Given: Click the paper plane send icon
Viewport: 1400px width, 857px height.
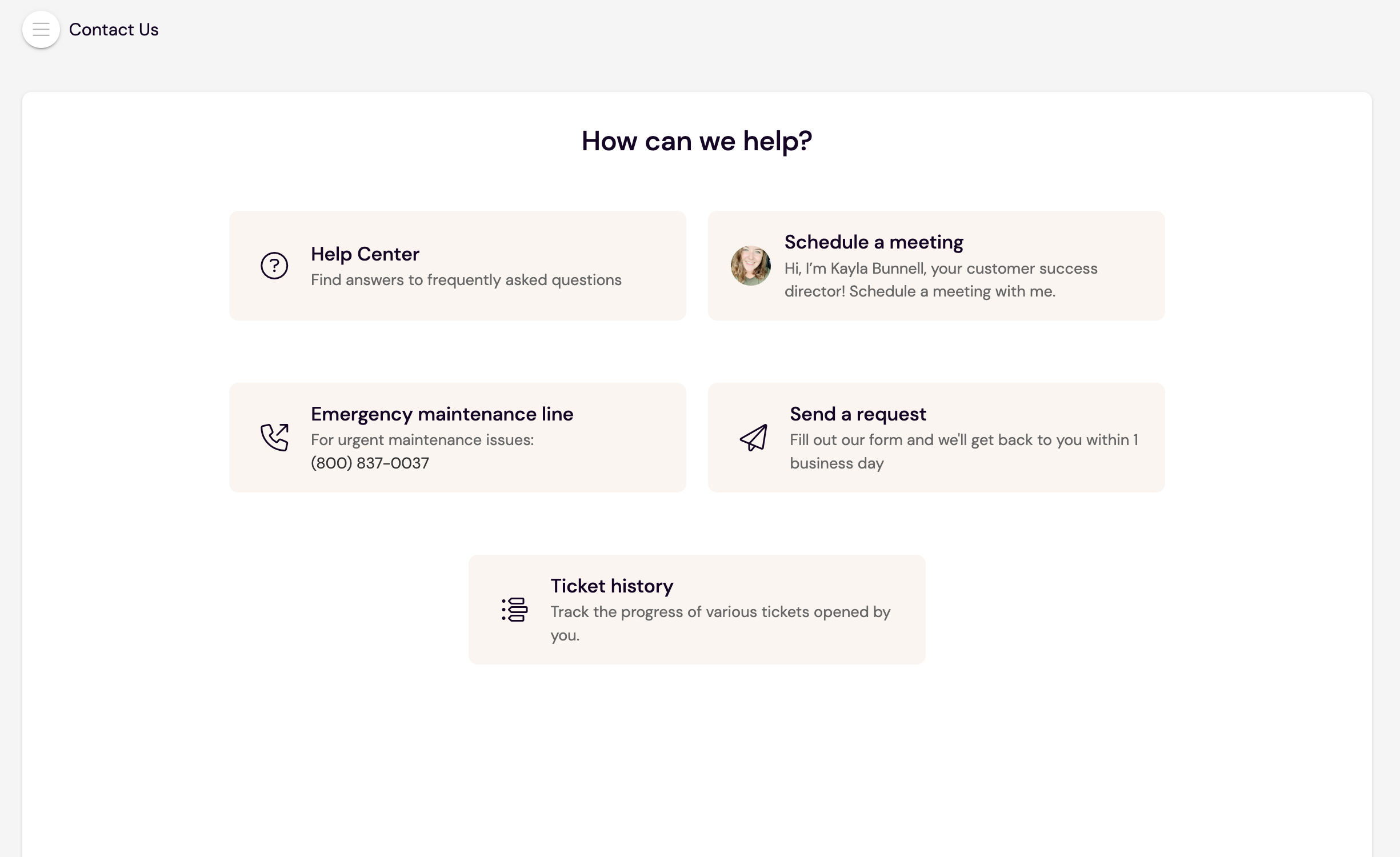Looking at the screenshot, I should click(x=753, y=438).
